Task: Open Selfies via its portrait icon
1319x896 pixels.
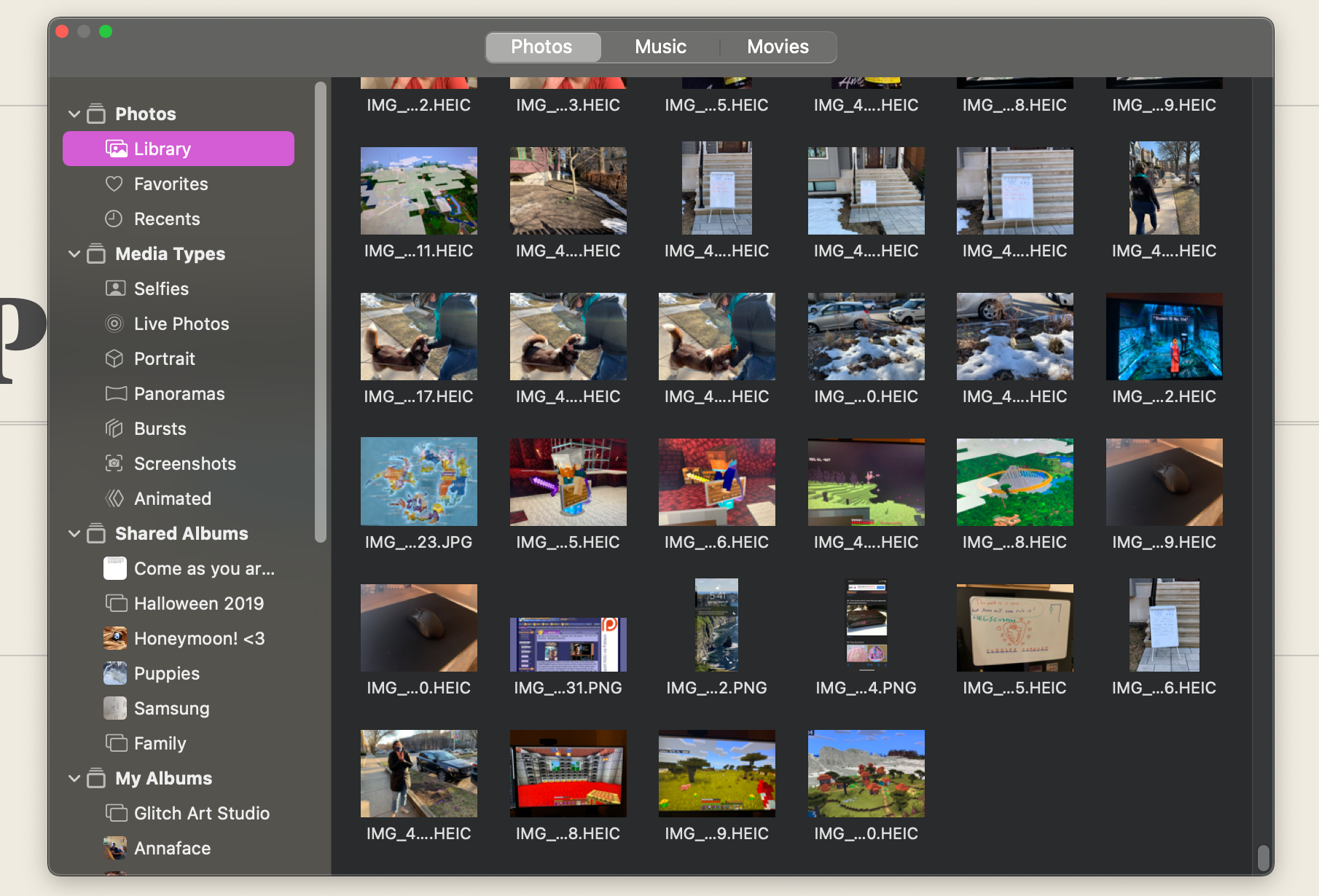Action: click(114, 289)
